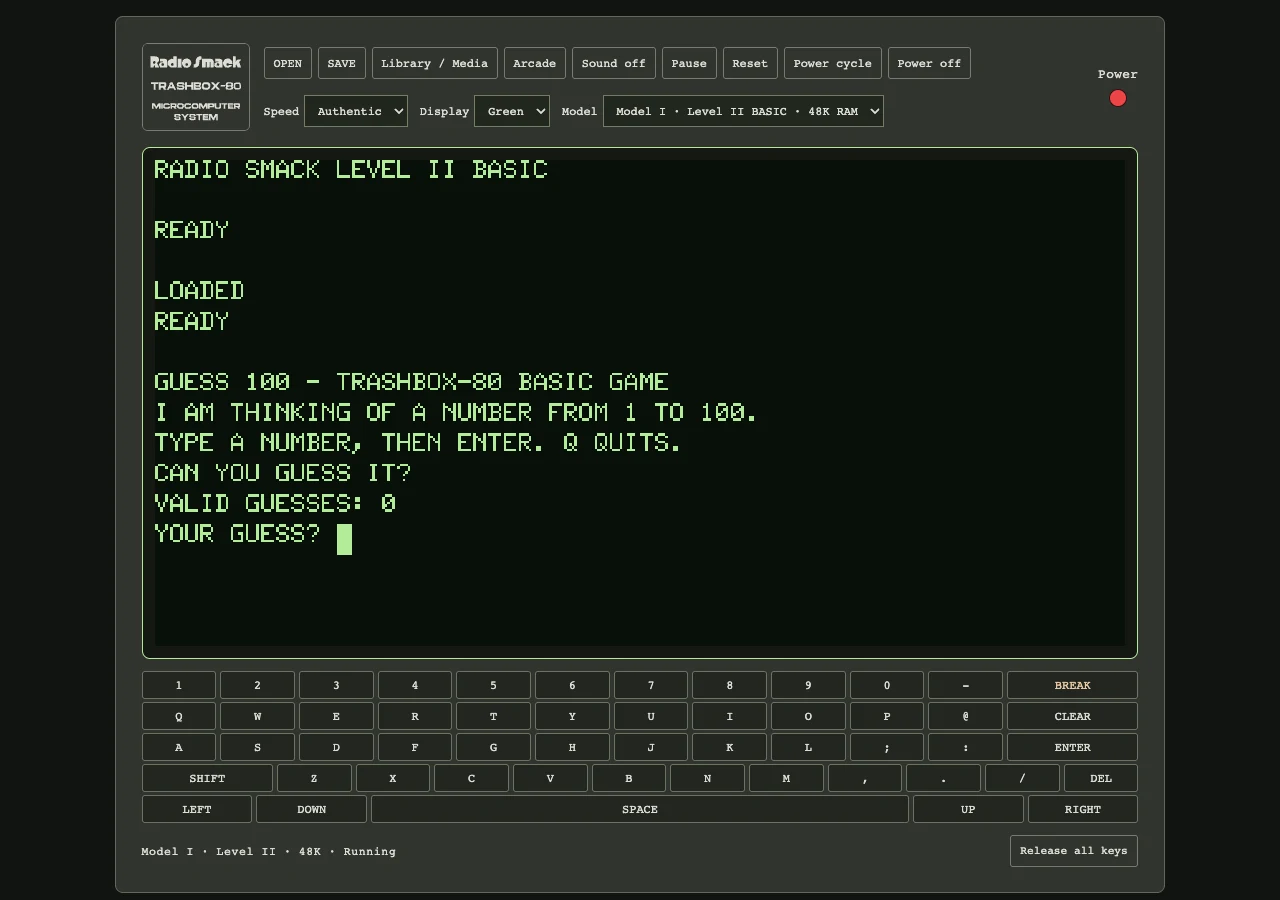
Task: Tap the 3 number key
Action: pyautogui.click(x=336, y=685)
